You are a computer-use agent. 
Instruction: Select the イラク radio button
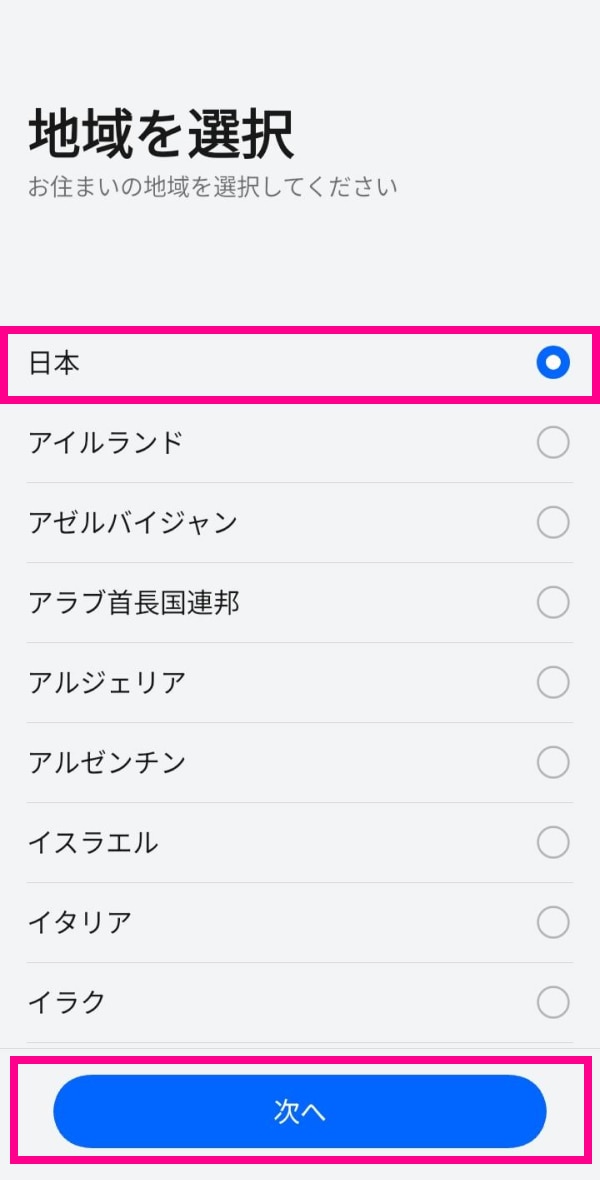[x=553, y=1002]
